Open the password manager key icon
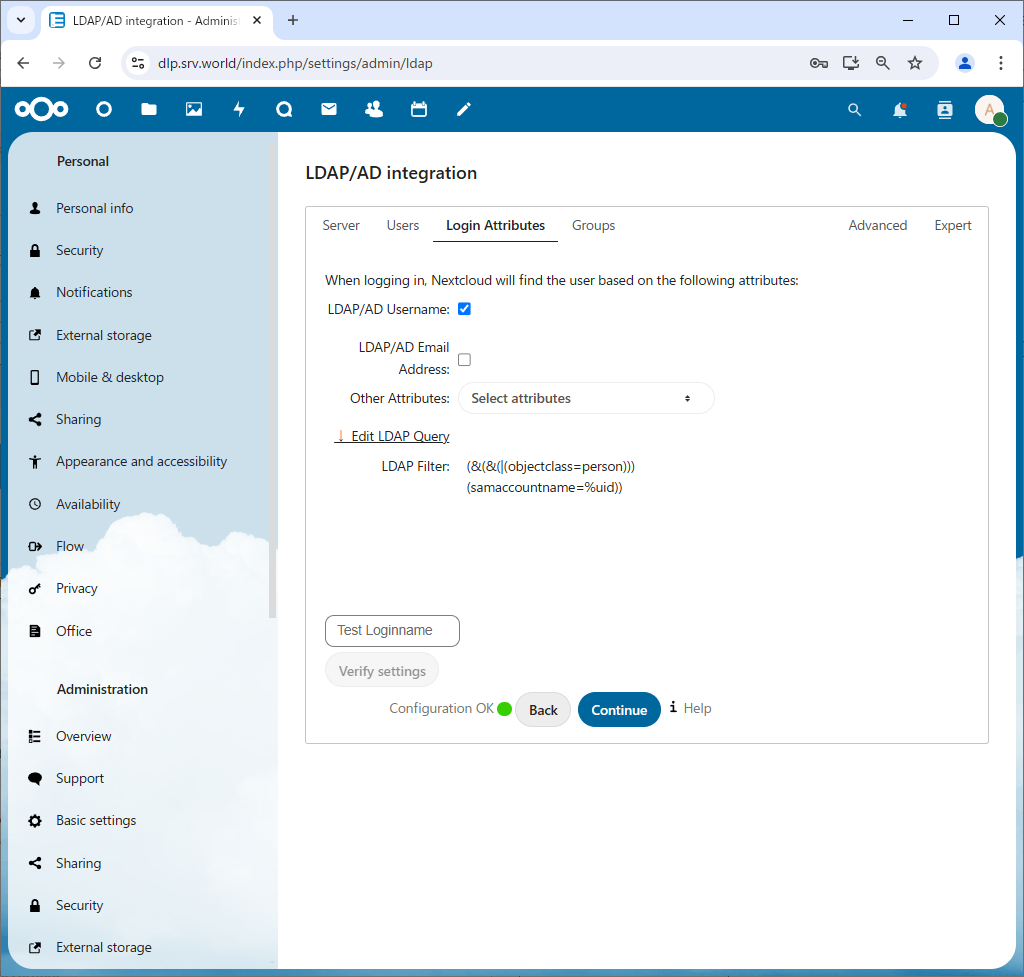This screenshot has height=977, width=1024. point(819,63)
